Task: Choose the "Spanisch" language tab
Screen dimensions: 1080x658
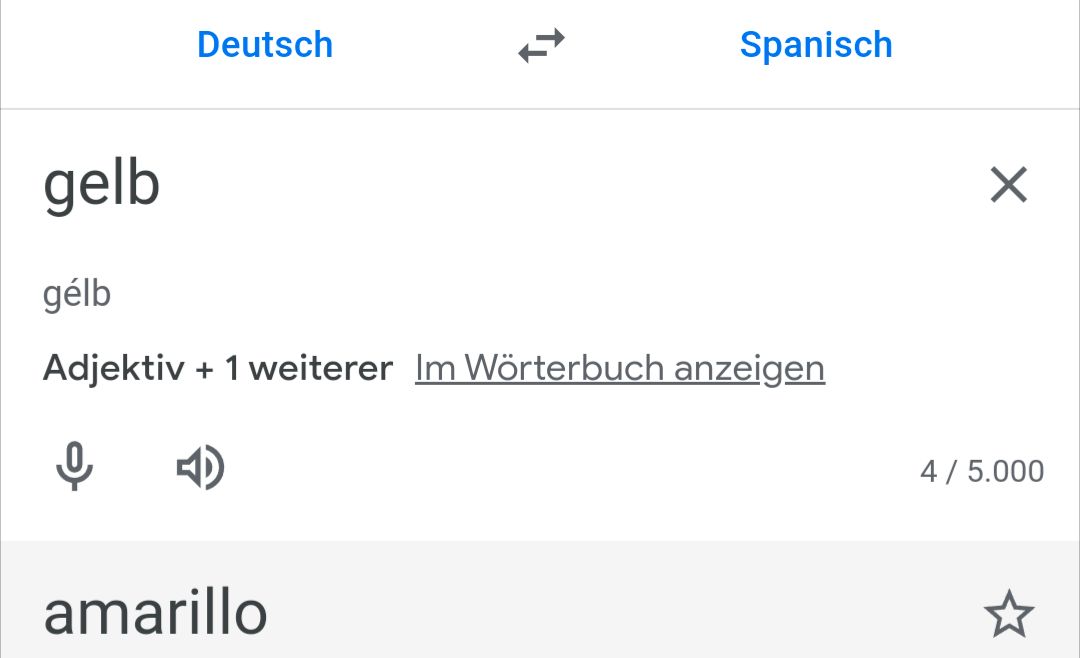Action: click(x=816, y=45)
